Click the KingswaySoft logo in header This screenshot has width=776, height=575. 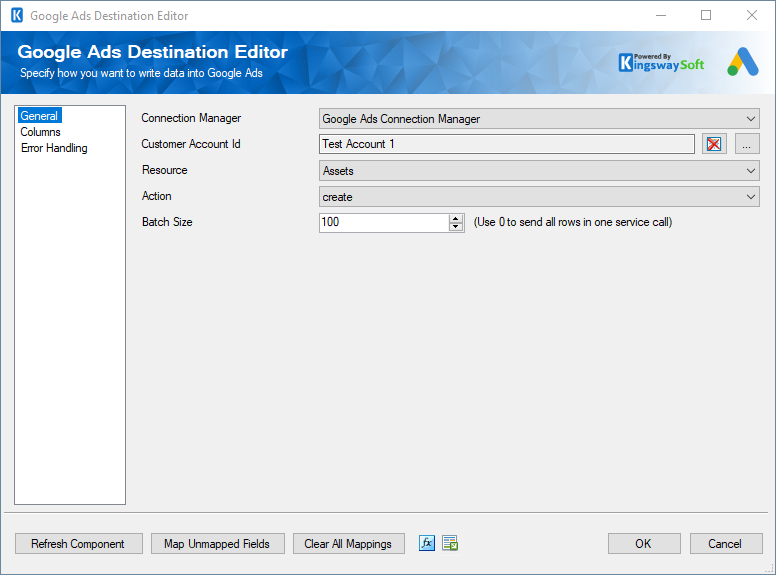tap(661, 63)
